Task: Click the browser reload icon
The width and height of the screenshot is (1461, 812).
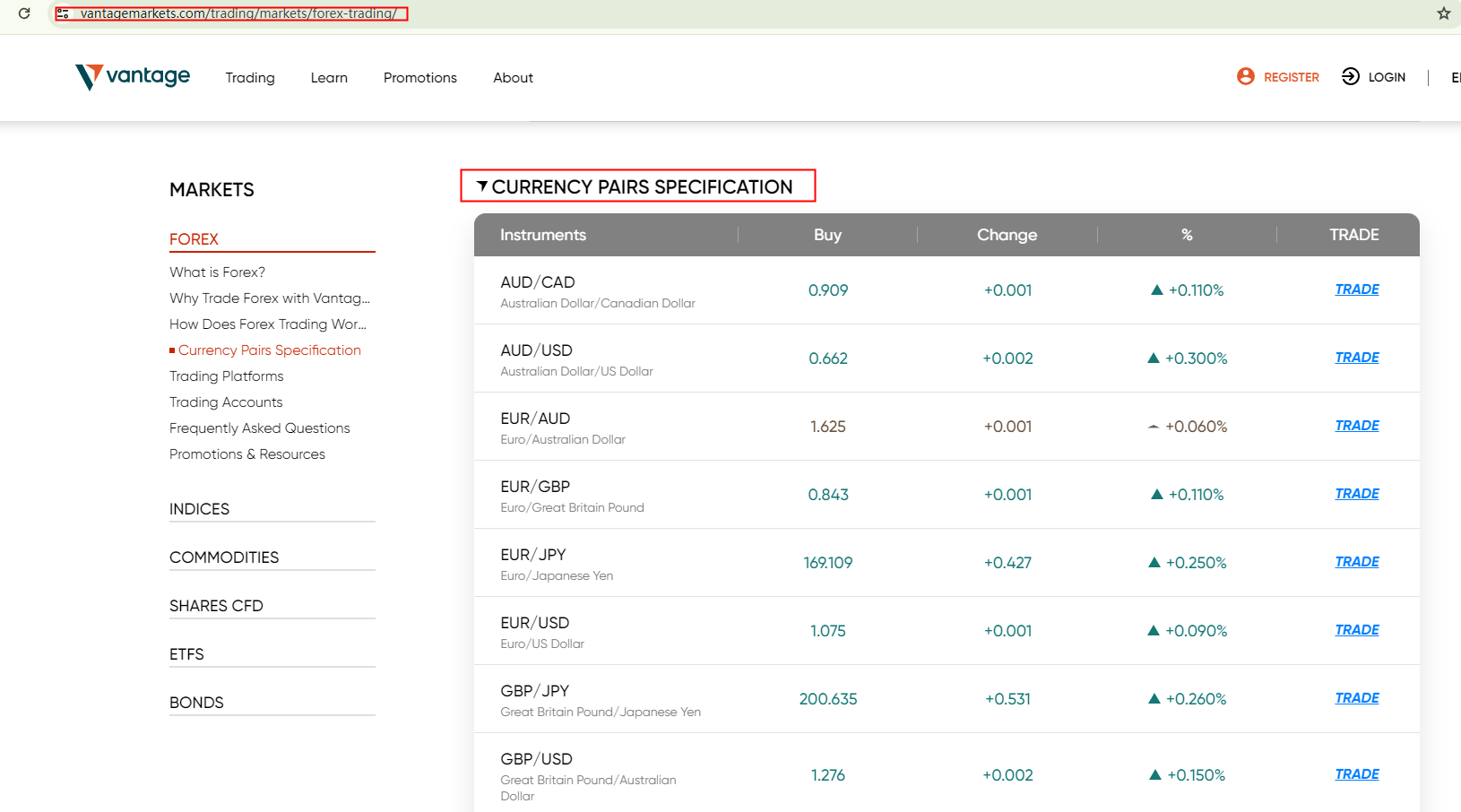Action: point(24,13)
